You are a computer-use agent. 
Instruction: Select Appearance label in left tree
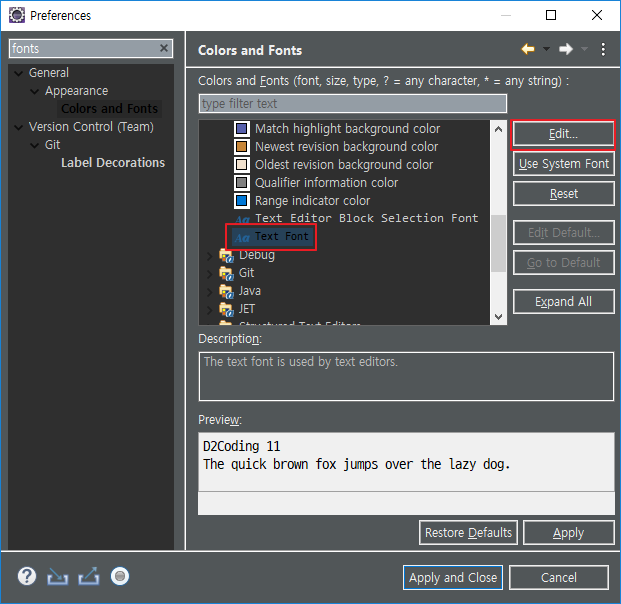click(76, 91)
